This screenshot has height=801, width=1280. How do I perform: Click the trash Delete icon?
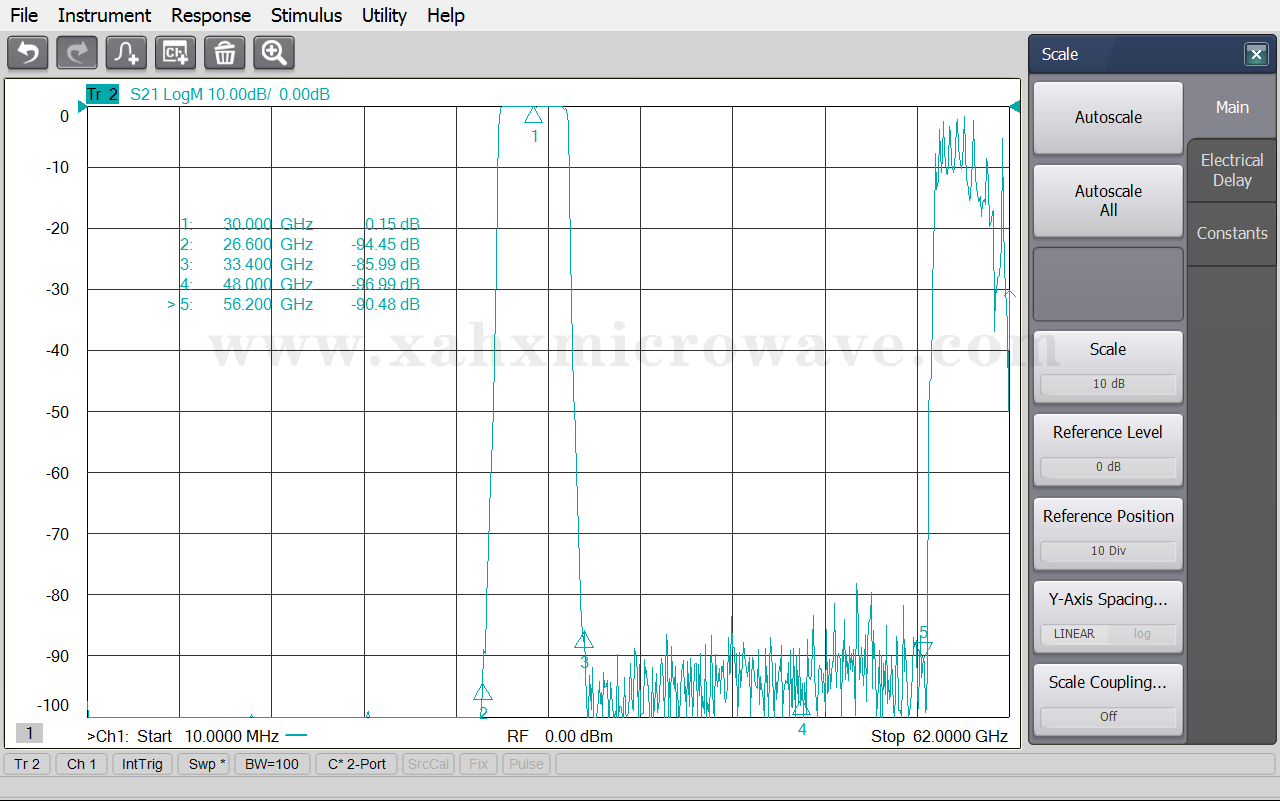point(225,53)
